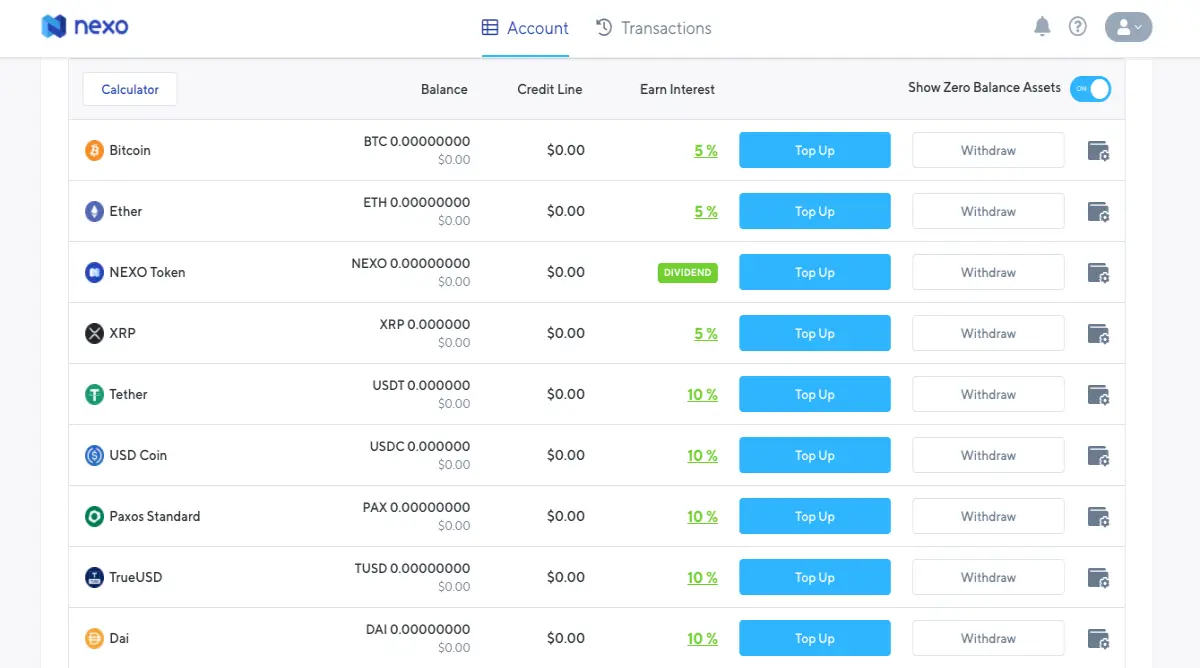Withdraw NEXO Token

point(988,272)
